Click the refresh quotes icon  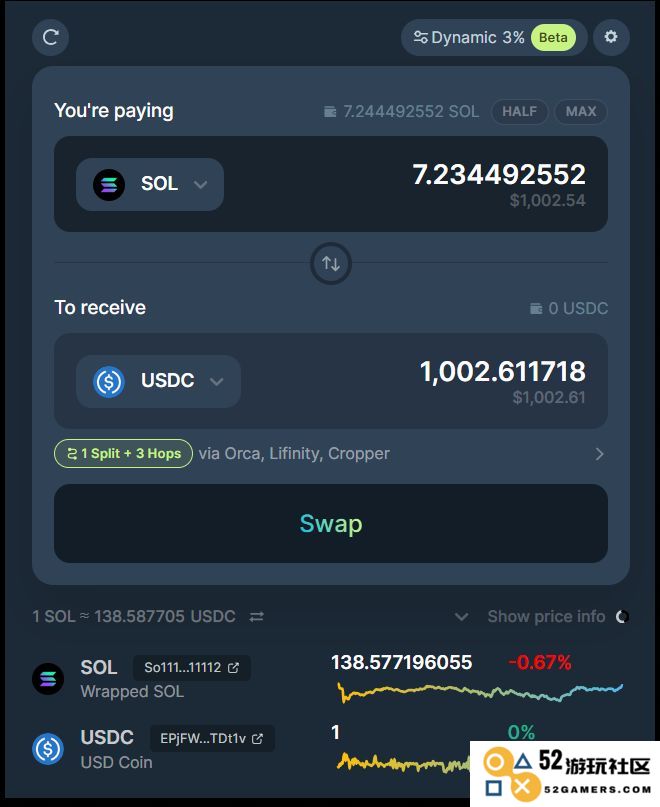50,38
